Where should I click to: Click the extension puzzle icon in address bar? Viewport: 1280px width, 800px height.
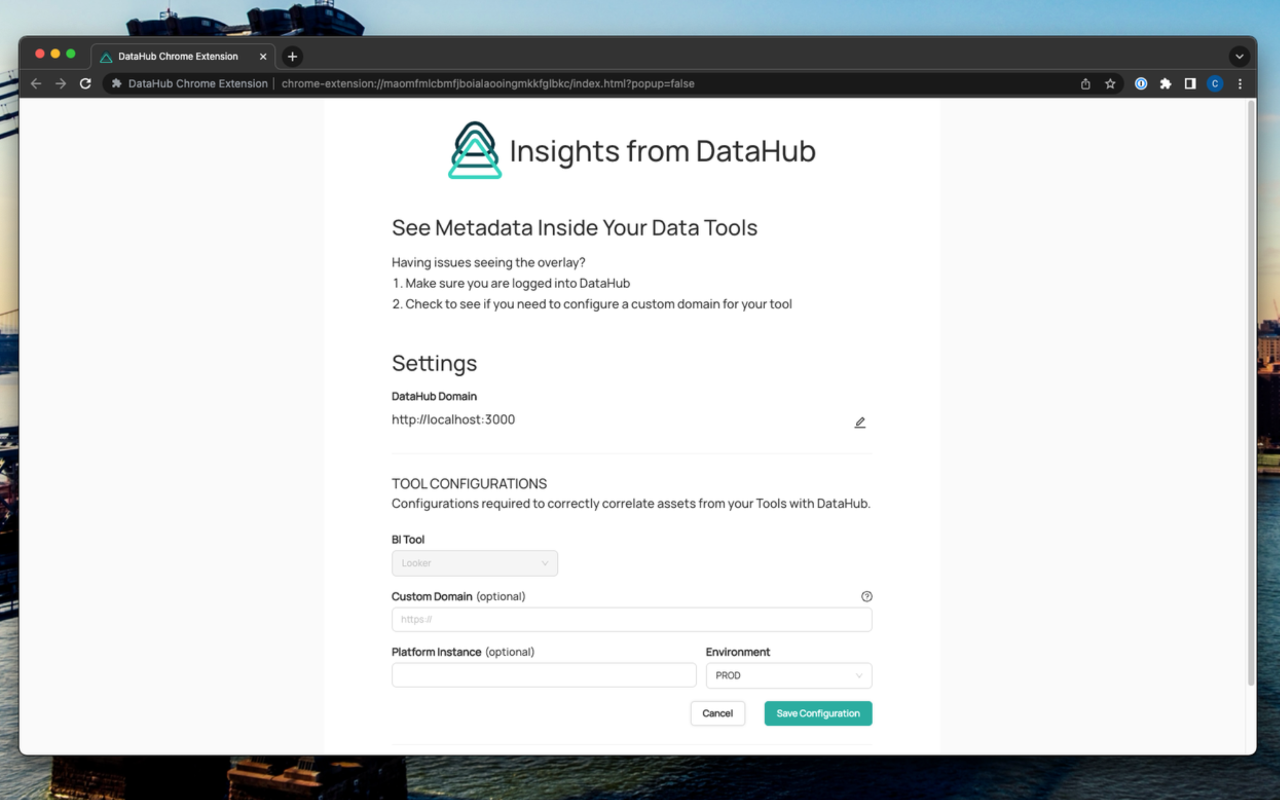pos(117,84)
